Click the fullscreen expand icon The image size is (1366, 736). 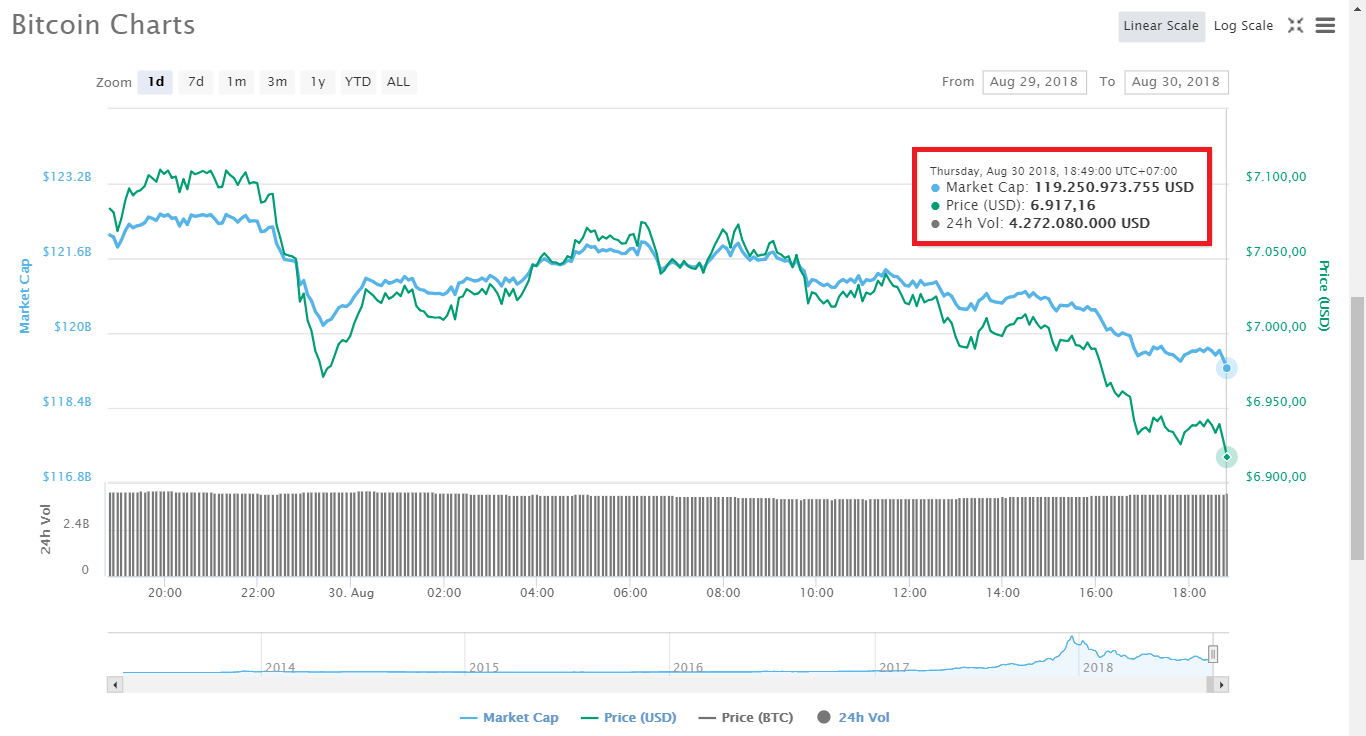point(1295,26)
